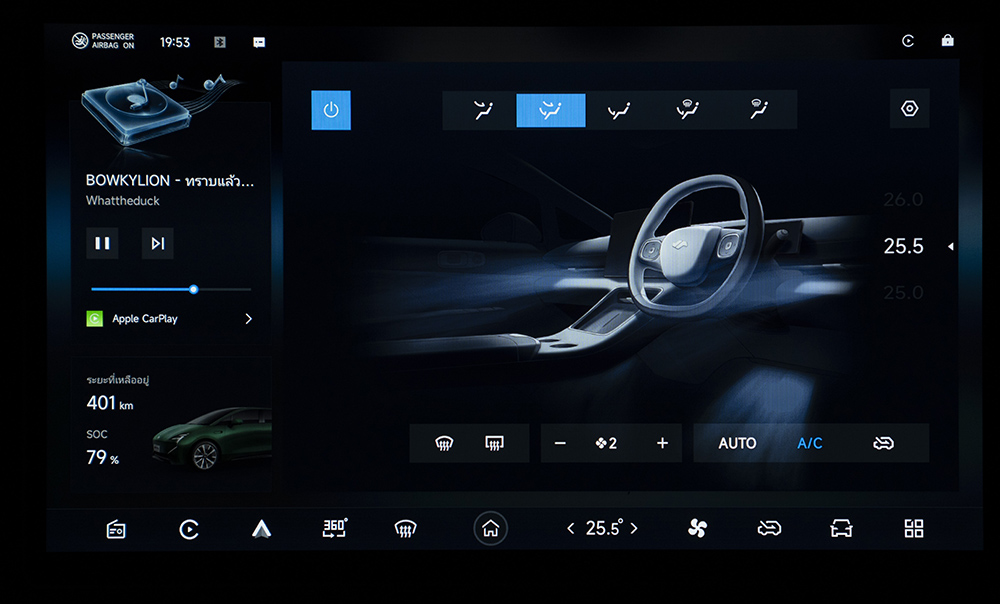Turn off climate with power button
This screenshot has width=1000, height=604.
[x=331, y=110]
